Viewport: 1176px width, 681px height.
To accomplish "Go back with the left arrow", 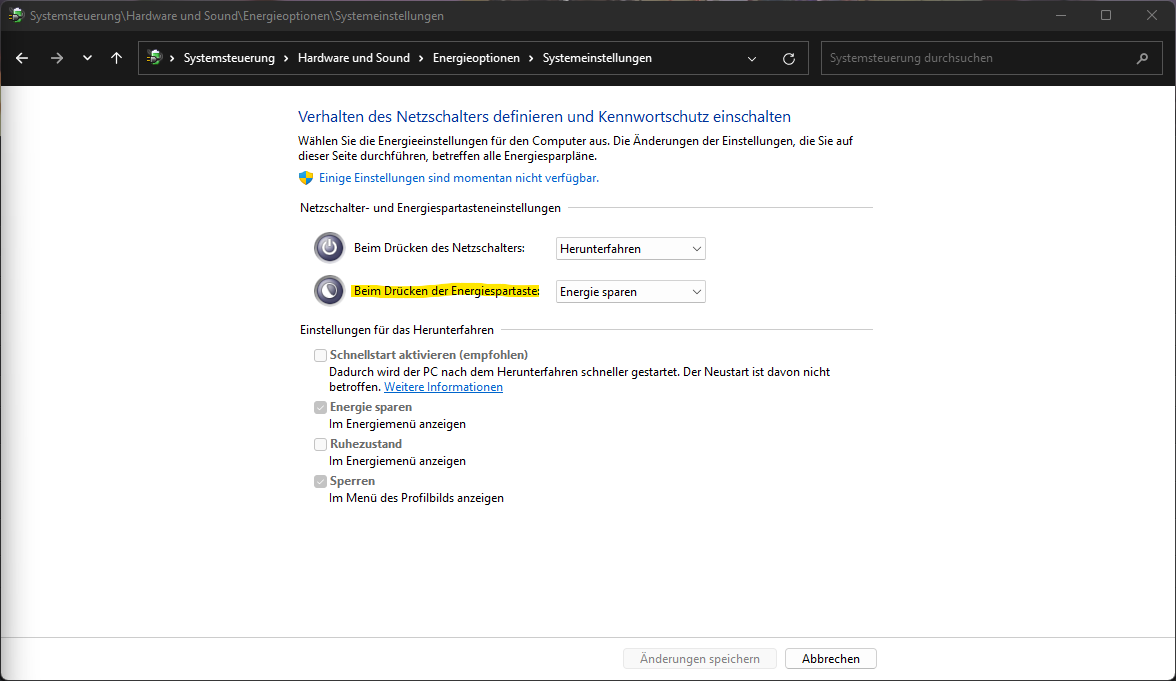I will (x=22, y=58).
